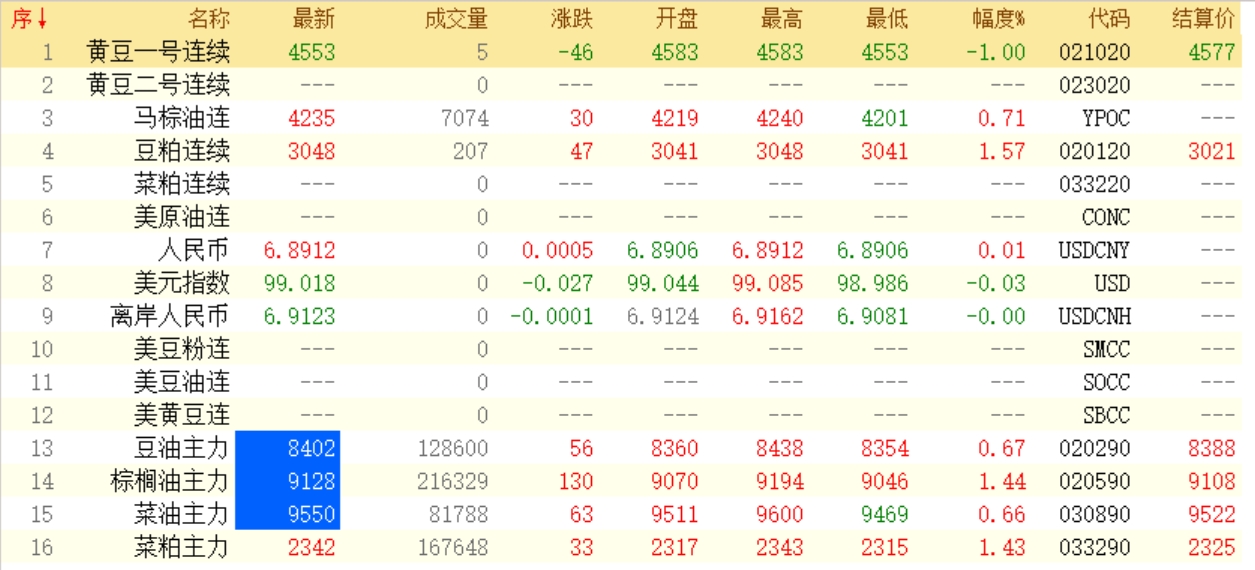Select the 马棕油连 contract name
1255x570 pixels.
click(x=181, y=118)
